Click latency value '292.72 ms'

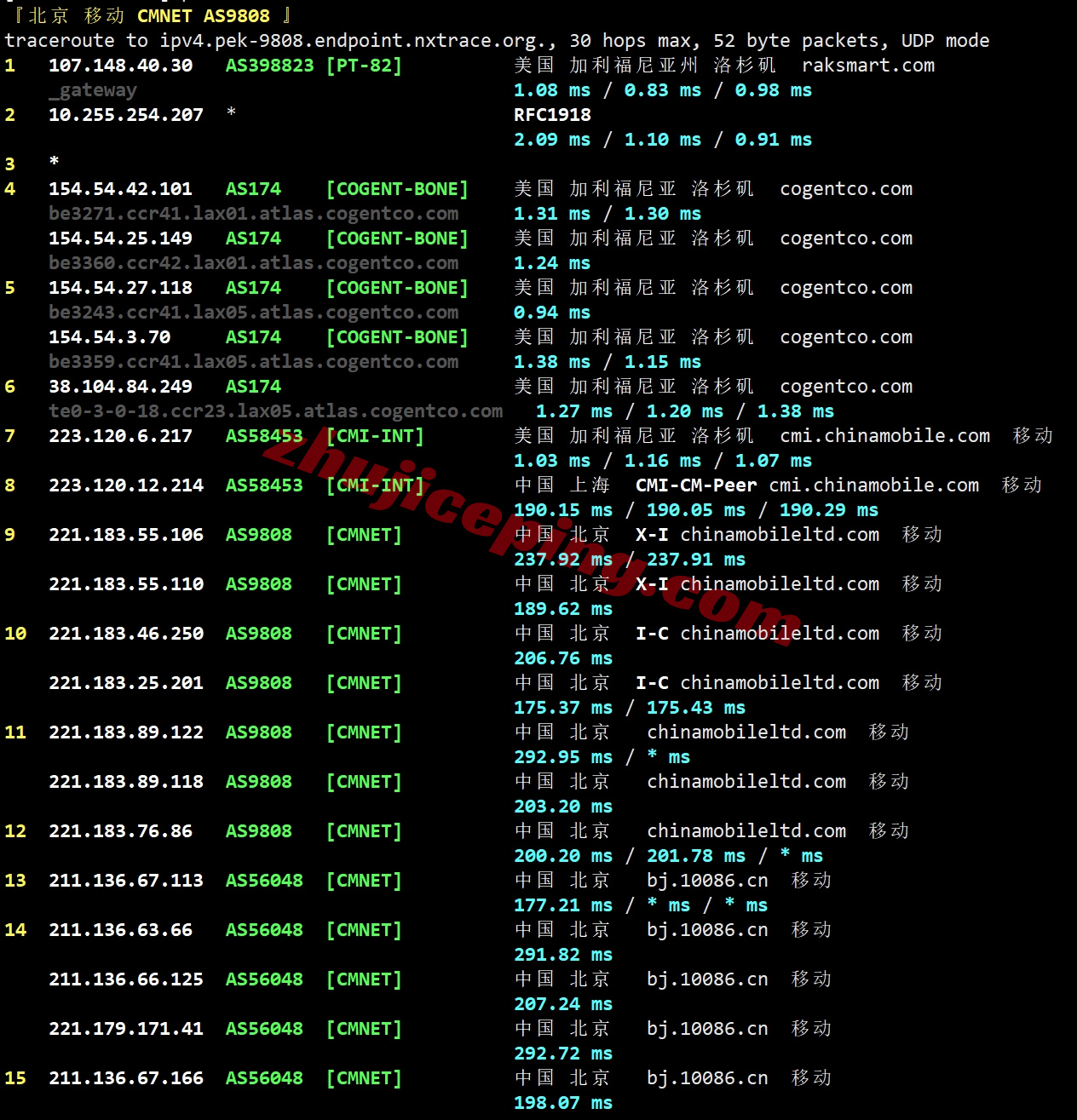[563, 1054]
